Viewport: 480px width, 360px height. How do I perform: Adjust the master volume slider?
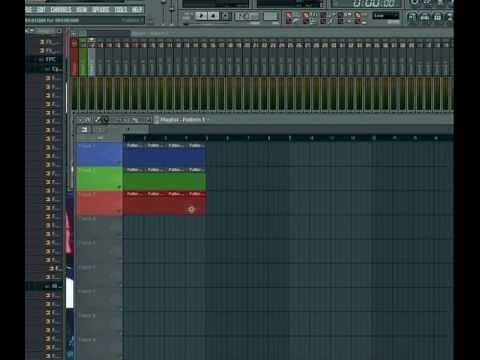pyautogui.click(x=163, y=12)
